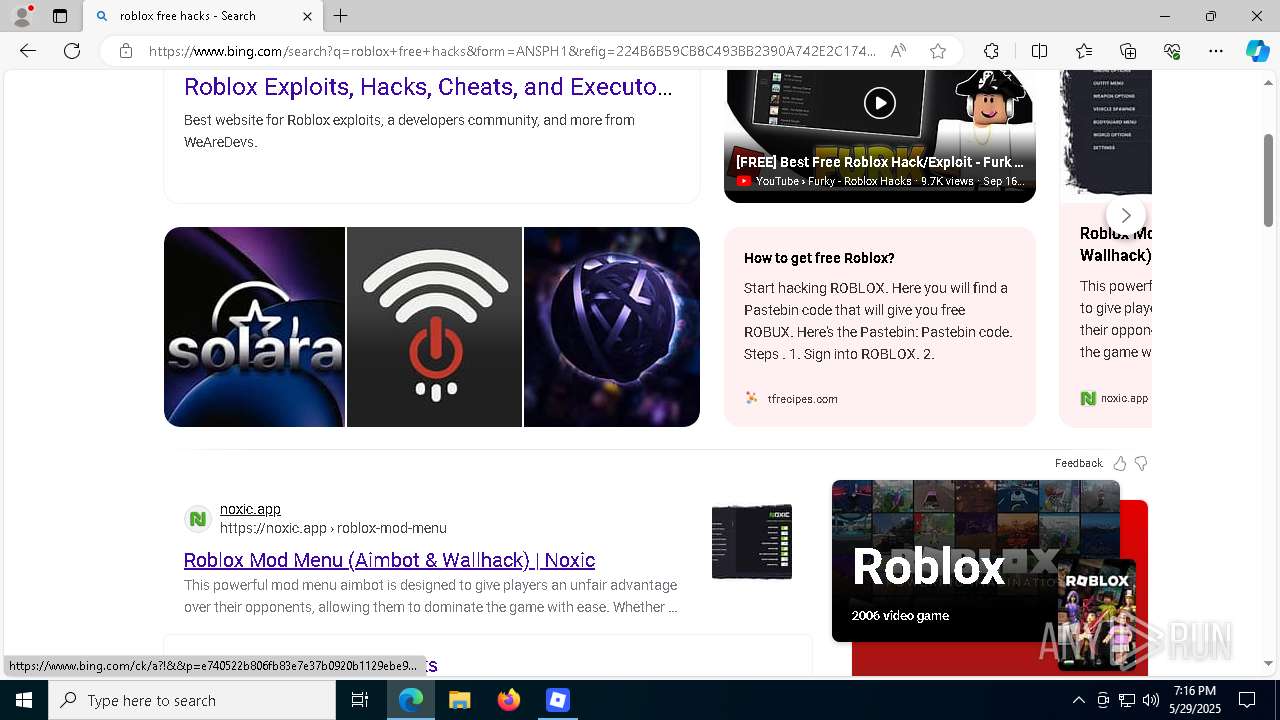Open the Copilot sidebar icon
1280x720 pixels.
tap(1257, 51)
